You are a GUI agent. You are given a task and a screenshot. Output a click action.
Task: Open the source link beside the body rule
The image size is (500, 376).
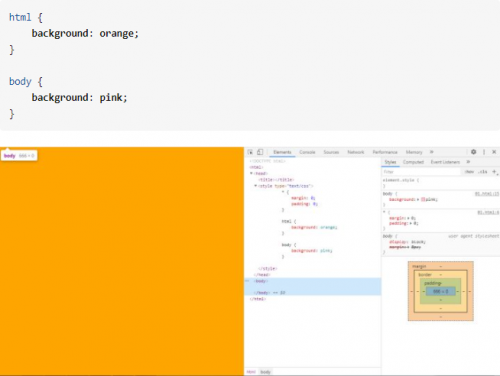click(487, 194)
